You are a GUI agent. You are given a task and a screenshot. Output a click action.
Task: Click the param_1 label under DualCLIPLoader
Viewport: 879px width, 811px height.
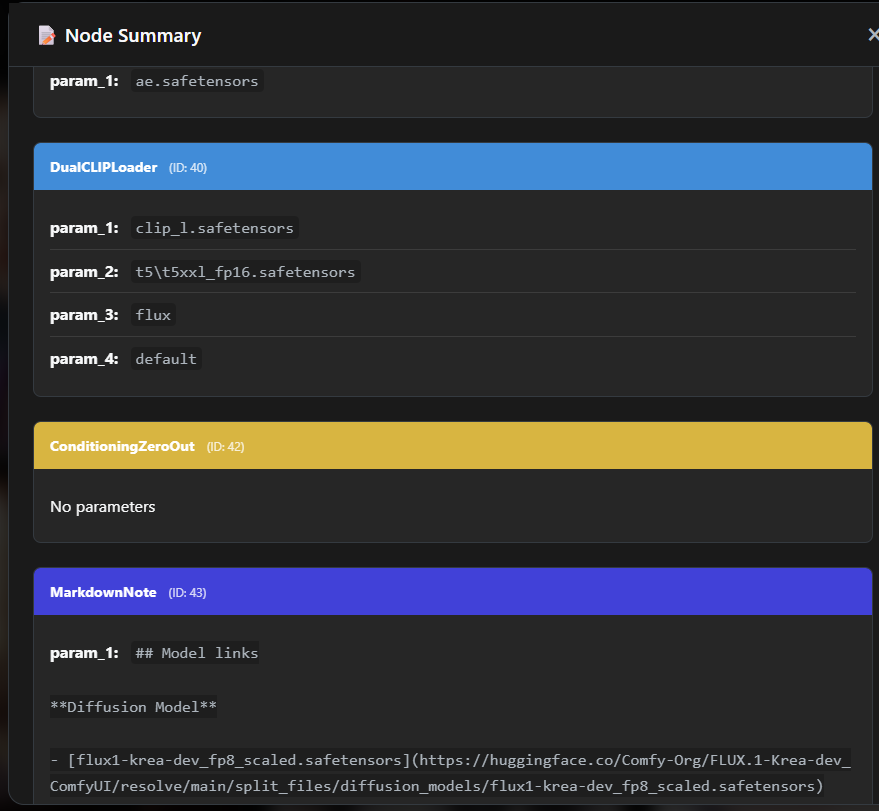coord(84,227)
